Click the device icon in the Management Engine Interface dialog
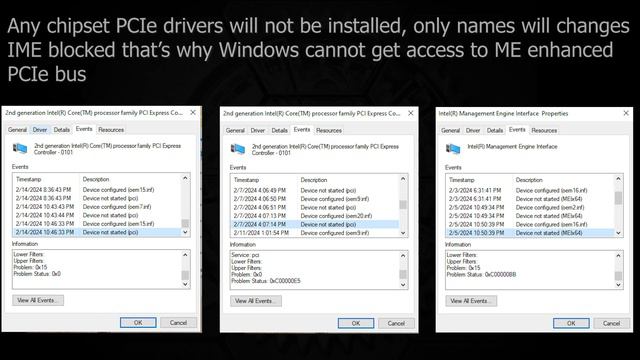 click(453, 149)
